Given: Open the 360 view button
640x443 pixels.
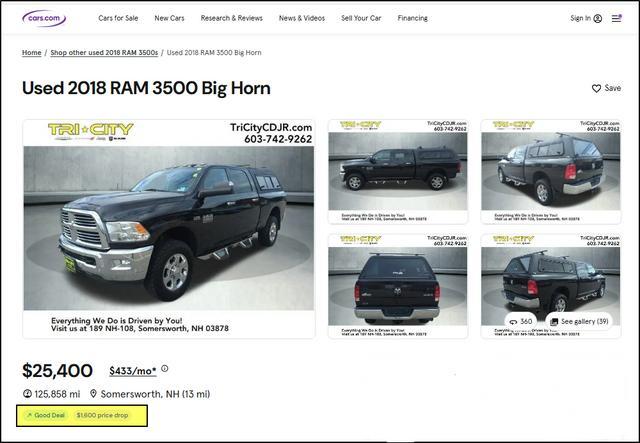Looking at the screenshot, I should [521, 322].
